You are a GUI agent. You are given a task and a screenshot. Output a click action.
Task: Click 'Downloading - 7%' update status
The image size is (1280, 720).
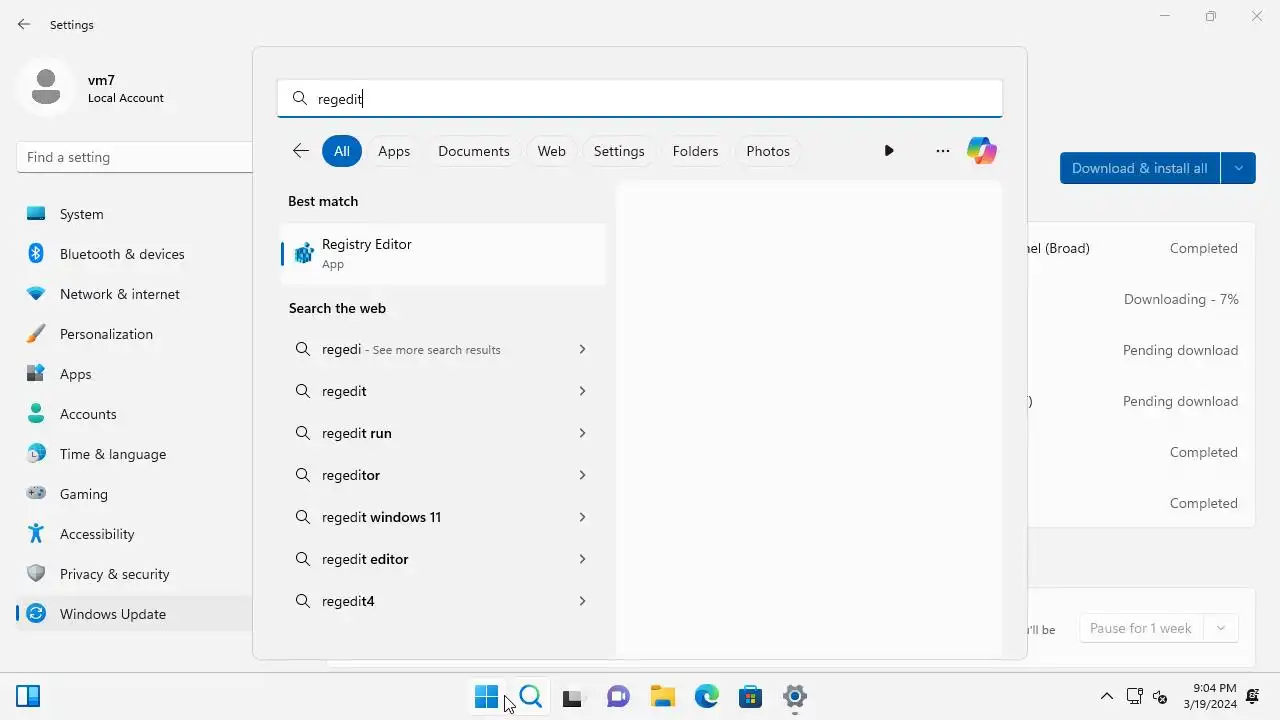(1181, 299)
